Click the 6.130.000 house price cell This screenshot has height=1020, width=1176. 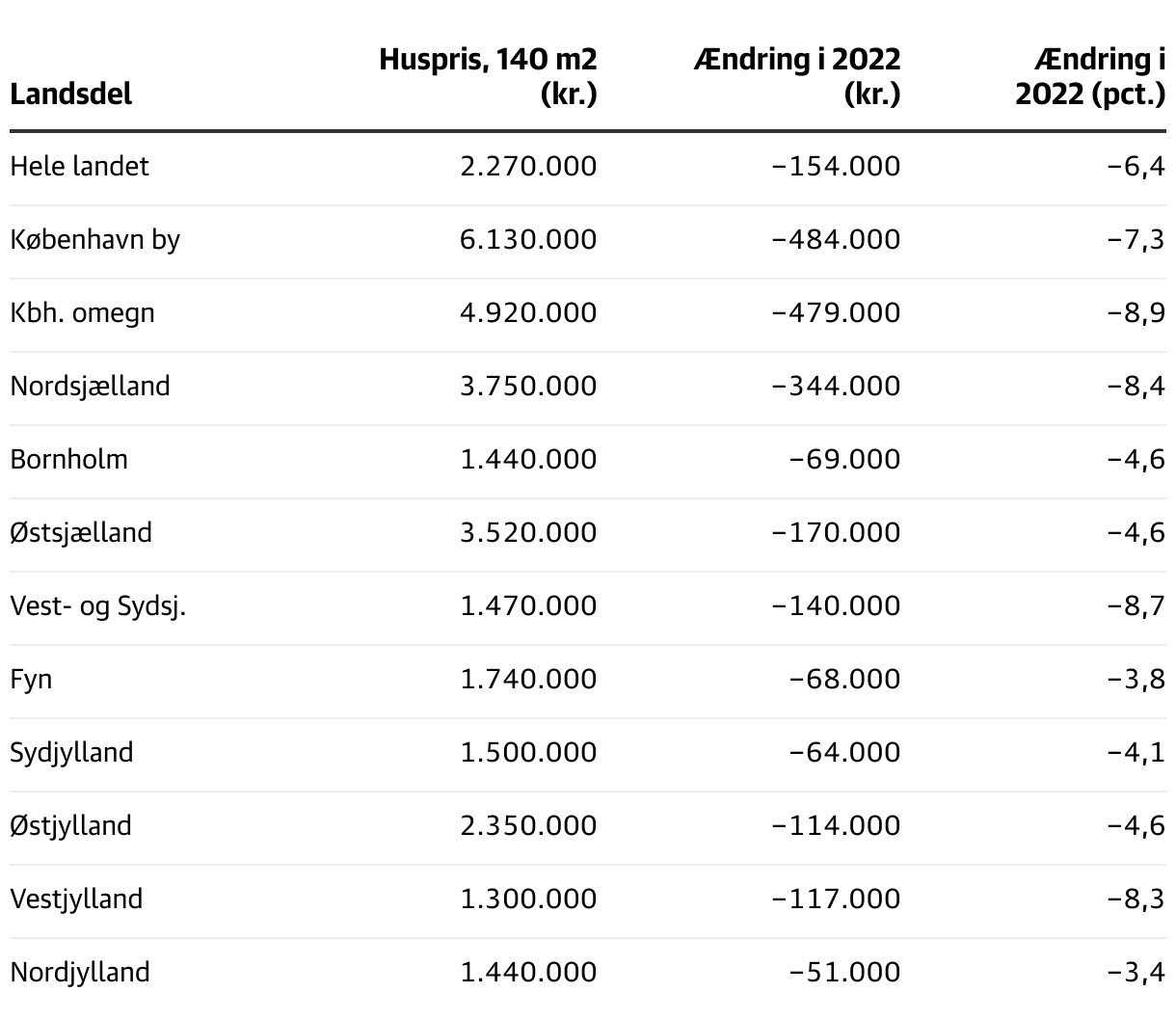[528, 239]
